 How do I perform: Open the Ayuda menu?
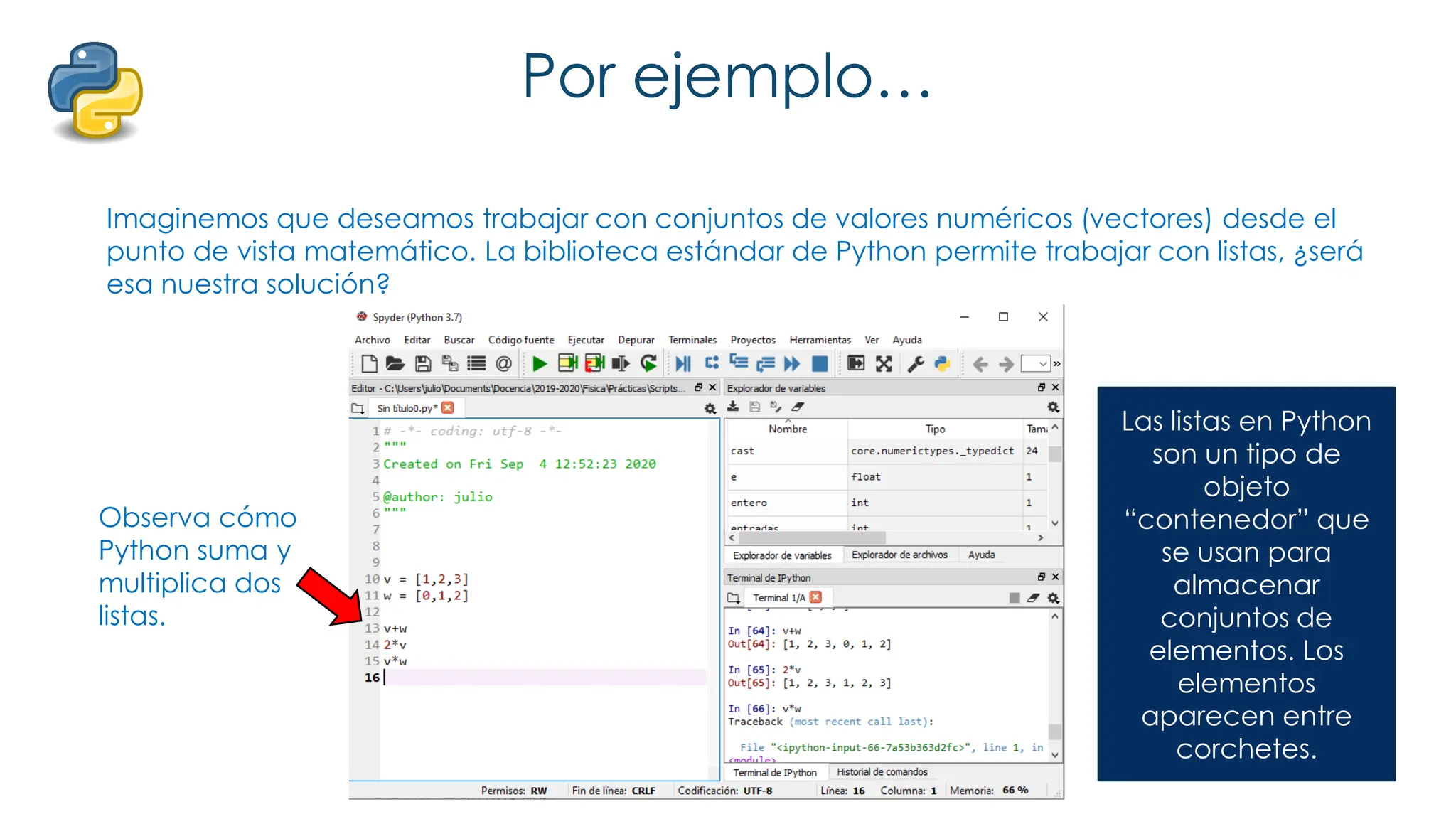tap(907, 340)
